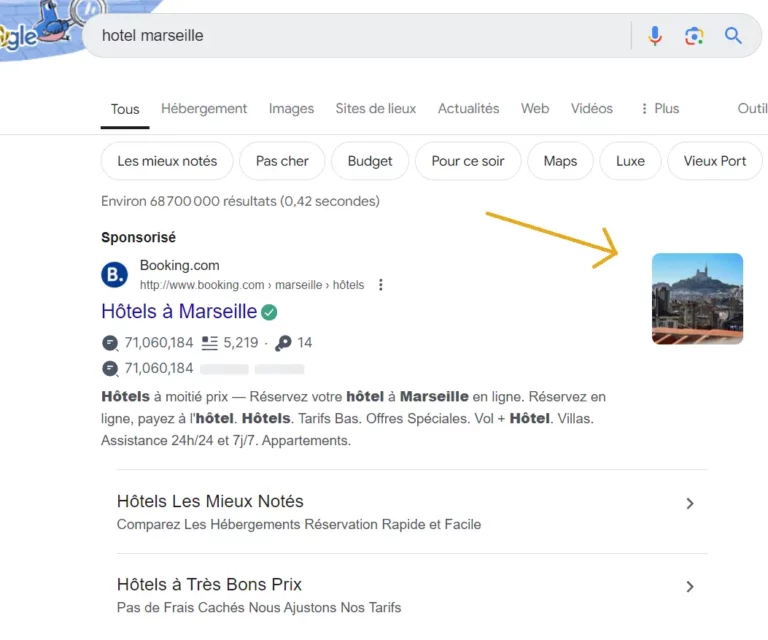Open the Plus more-options menu
This screenshot has height=640, width=768.
pyautogui.click(x=660, y=108)
